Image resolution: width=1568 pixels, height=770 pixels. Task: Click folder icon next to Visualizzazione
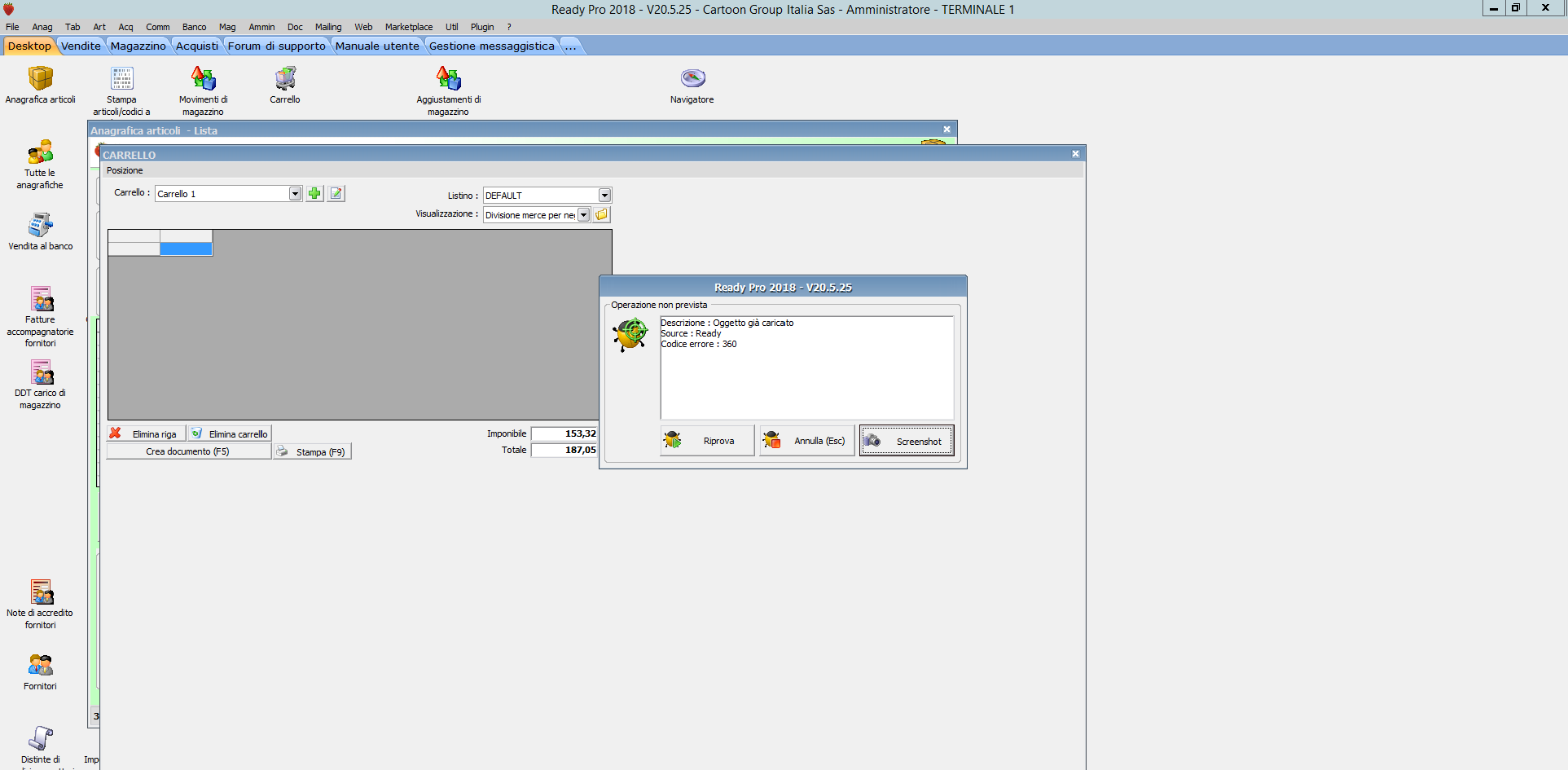pos(602,214)
